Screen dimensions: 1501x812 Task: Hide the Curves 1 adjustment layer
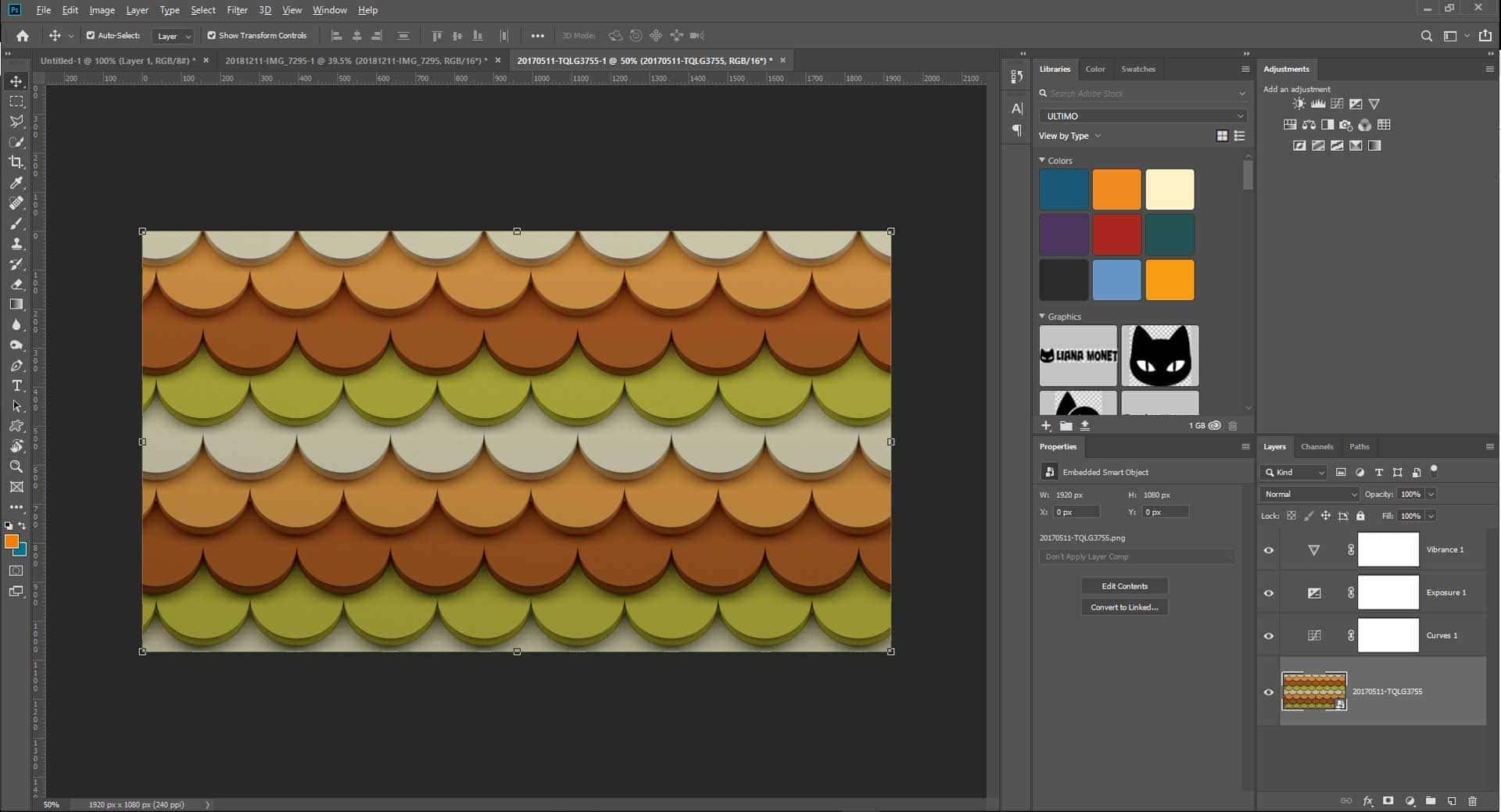[1269, 635]
